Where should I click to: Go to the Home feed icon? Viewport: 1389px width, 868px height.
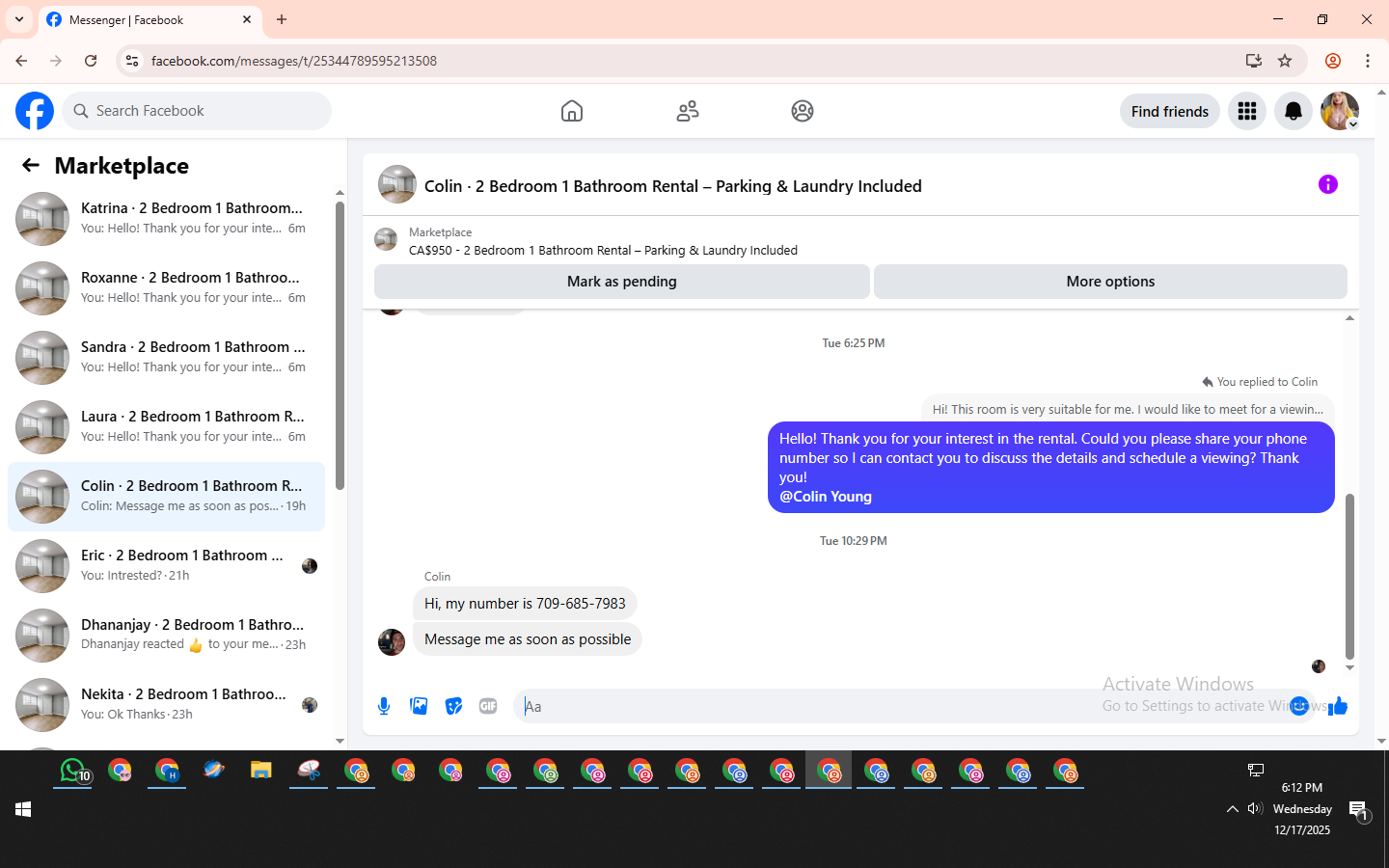click(x=572, y=111)
